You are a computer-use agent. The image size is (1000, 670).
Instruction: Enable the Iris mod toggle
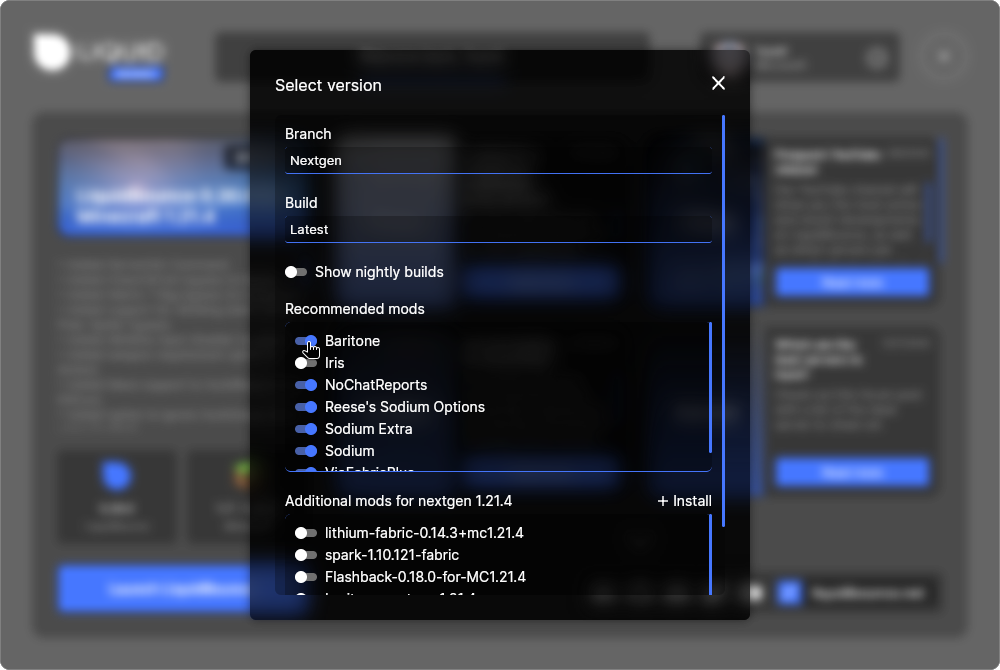306,363
